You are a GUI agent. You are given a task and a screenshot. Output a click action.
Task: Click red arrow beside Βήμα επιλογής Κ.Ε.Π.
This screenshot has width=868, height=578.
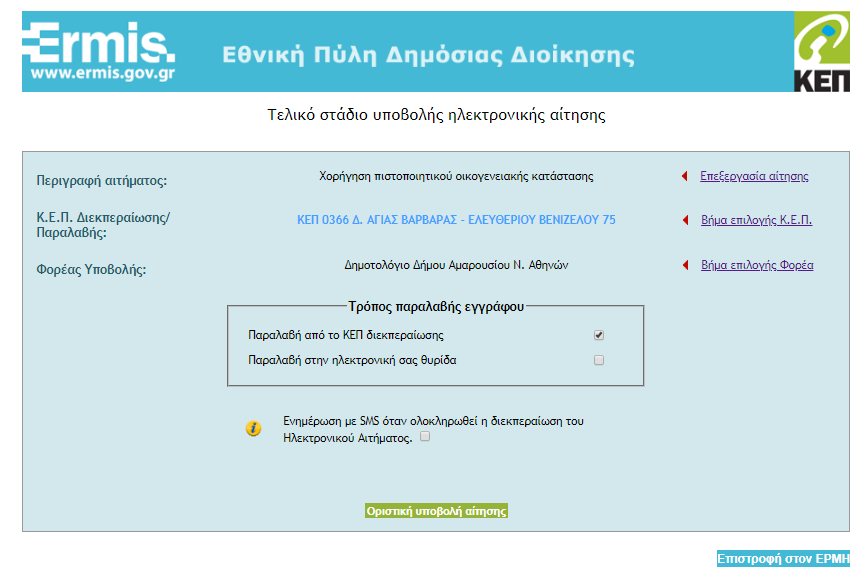(685, 220)
